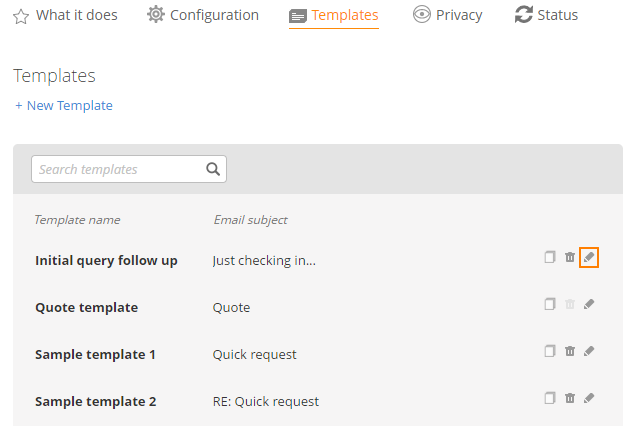Copy Sample template 1
Image resolution: width=640 pixels, height=440 pixels.
coord(550,351)
